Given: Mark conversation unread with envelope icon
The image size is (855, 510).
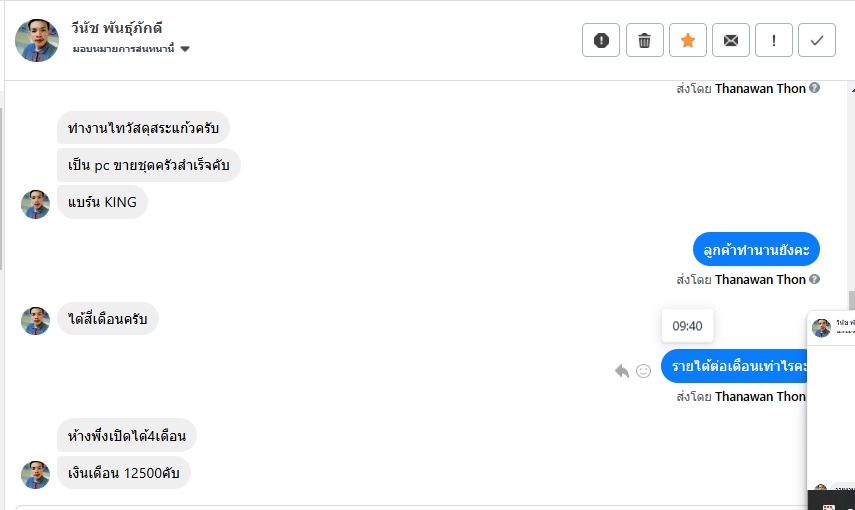Looking at the screenshot, I should click(x=730, y=40).
